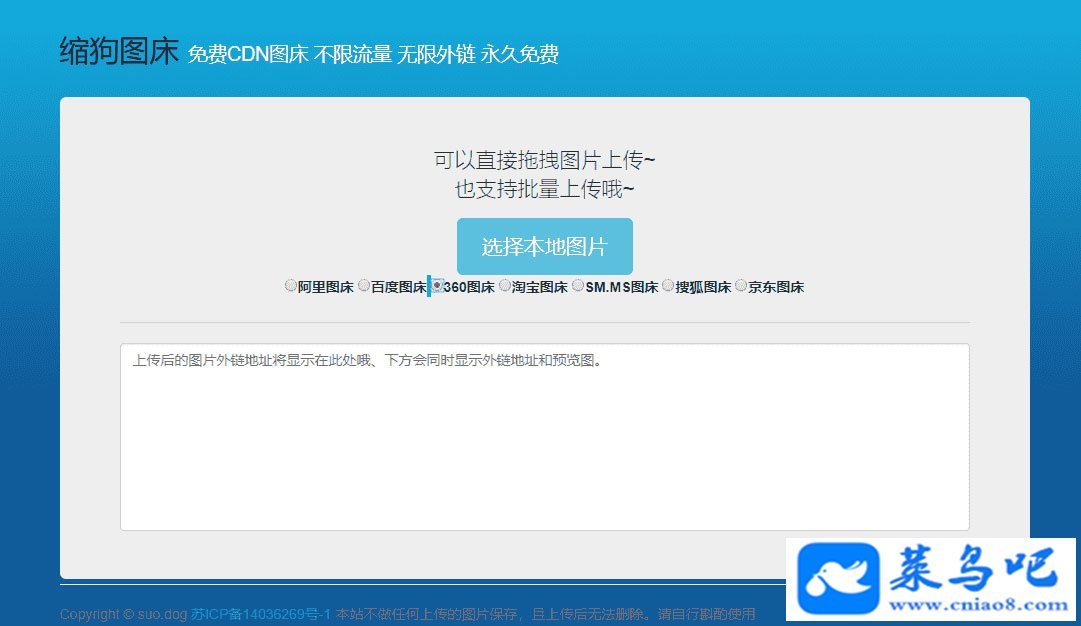Click inside the uploaded links text area
This screenshot has width=1081, height=626.
click(x=545, y=437)
